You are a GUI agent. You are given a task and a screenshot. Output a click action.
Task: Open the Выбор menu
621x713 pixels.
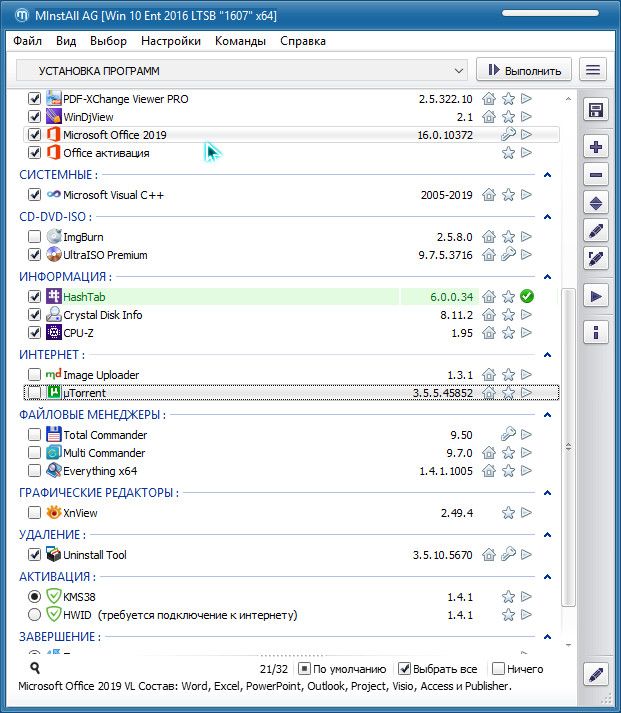[108, 41]
